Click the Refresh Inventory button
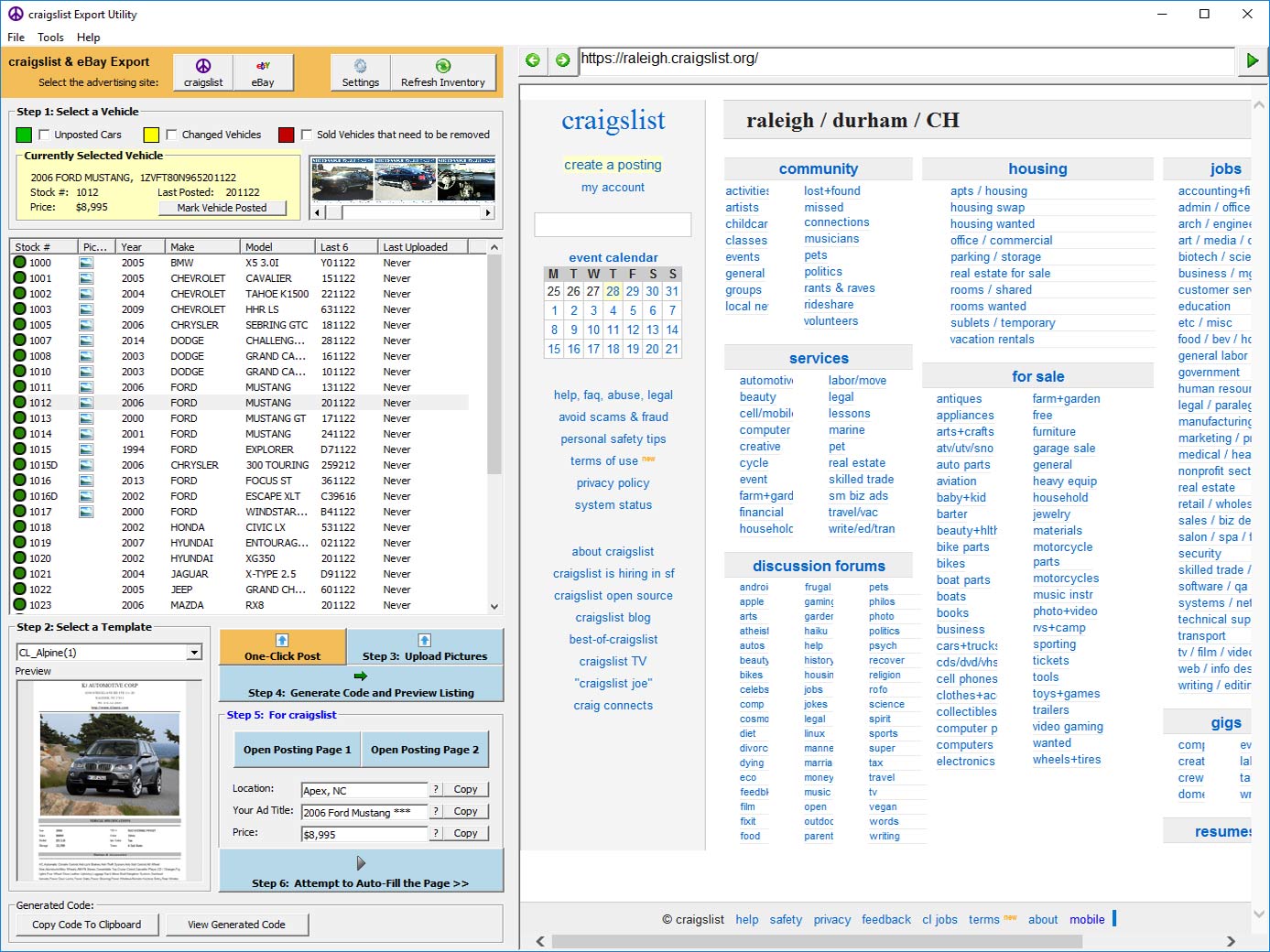The image size is (1270, 952). point(443,72)
